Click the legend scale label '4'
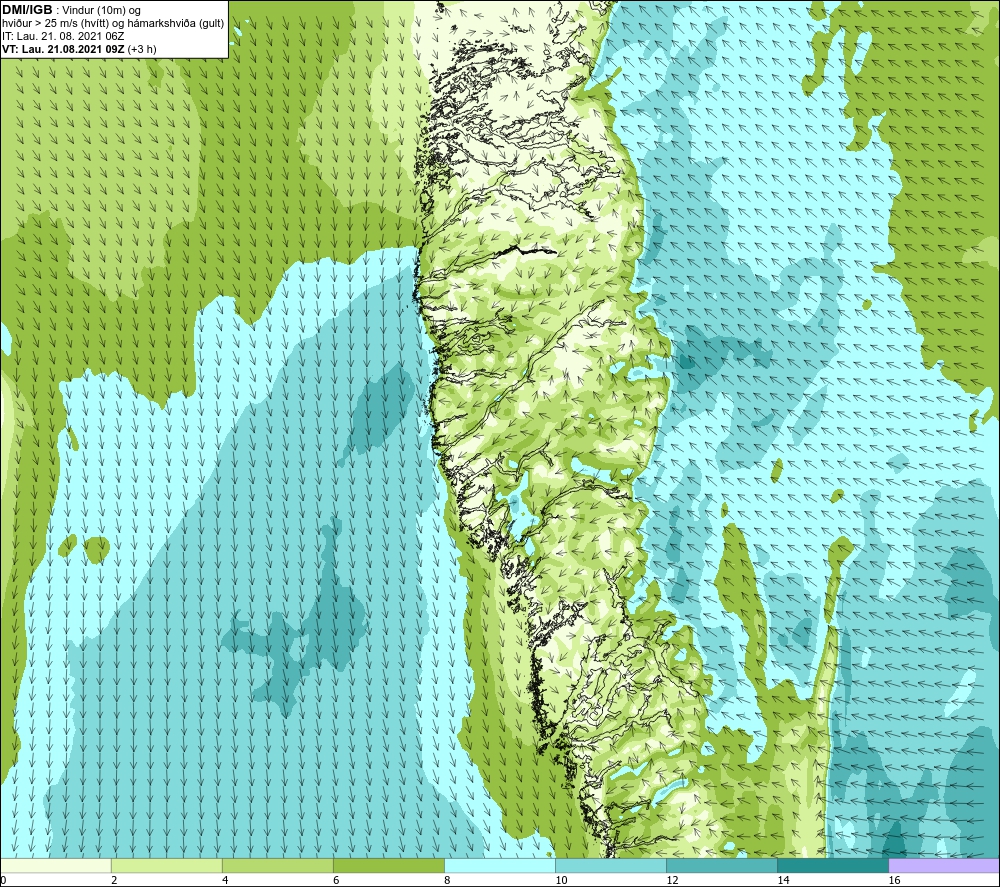Screen dimensions: 1000x887 pyautogui.click(x=225, y=880)
